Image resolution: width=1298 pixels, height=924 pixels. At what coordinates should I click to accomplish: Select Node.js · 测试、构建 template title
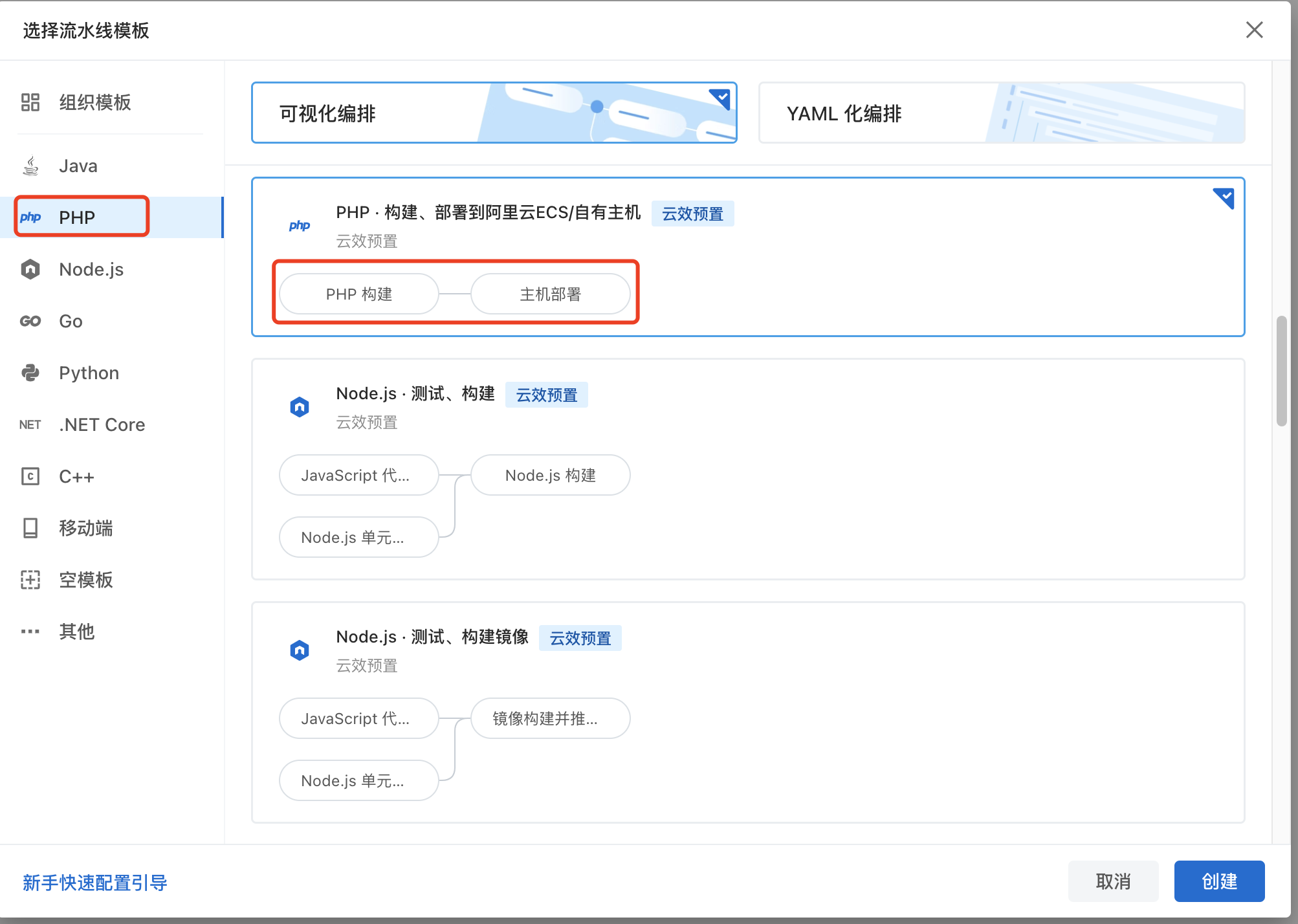pyautogui.click(x=415, y=393)
